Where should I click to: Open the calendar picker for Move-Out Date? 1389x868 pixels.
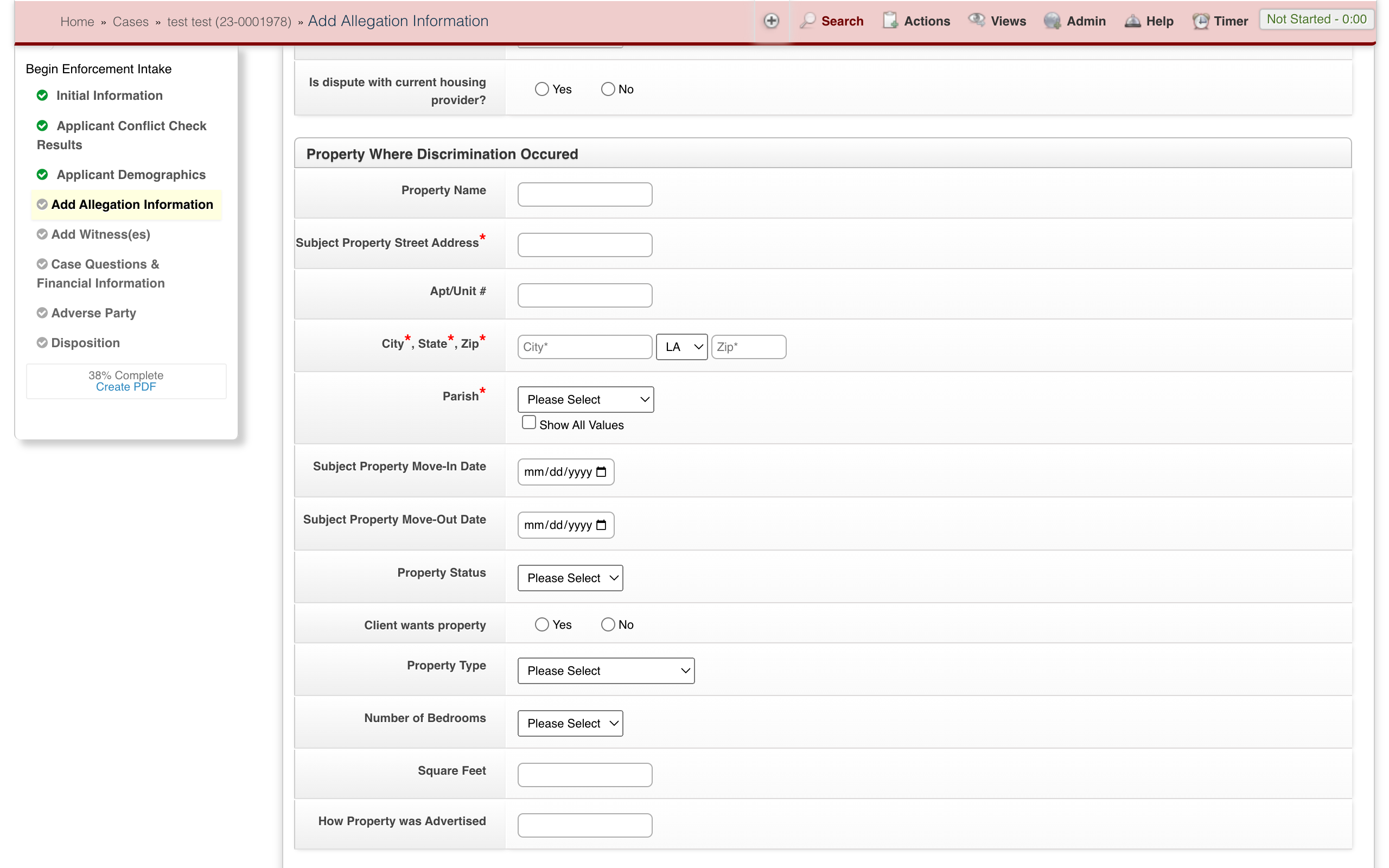click(x=601, y=525)
